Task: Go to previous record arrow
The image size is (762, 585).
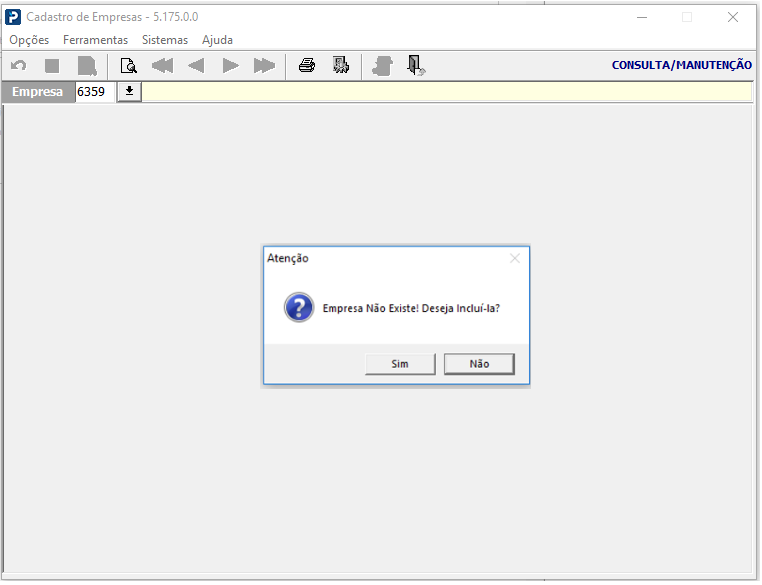Action: tap(196, 66)
